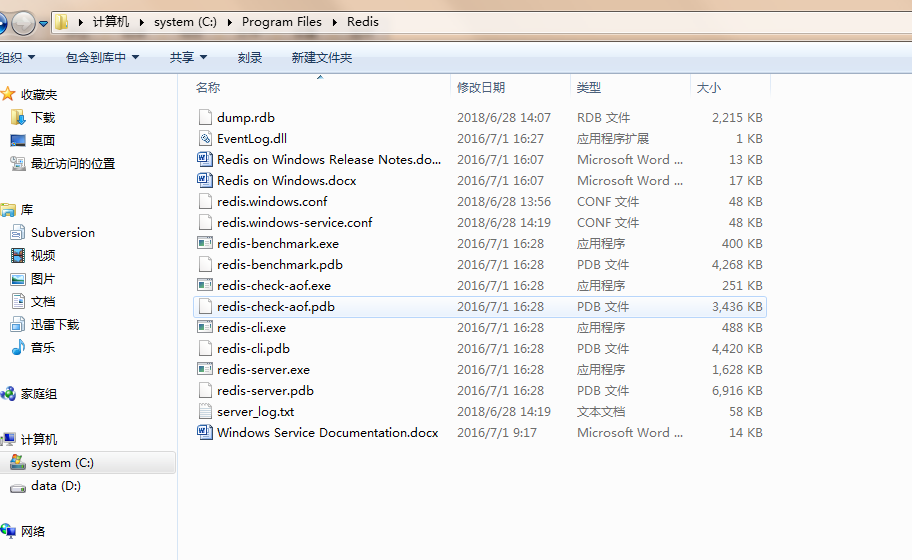The height and width of the screenshot is (560, 912).
Task: Click the redis-check-aof.exe application icon
Action: [205, 285]
